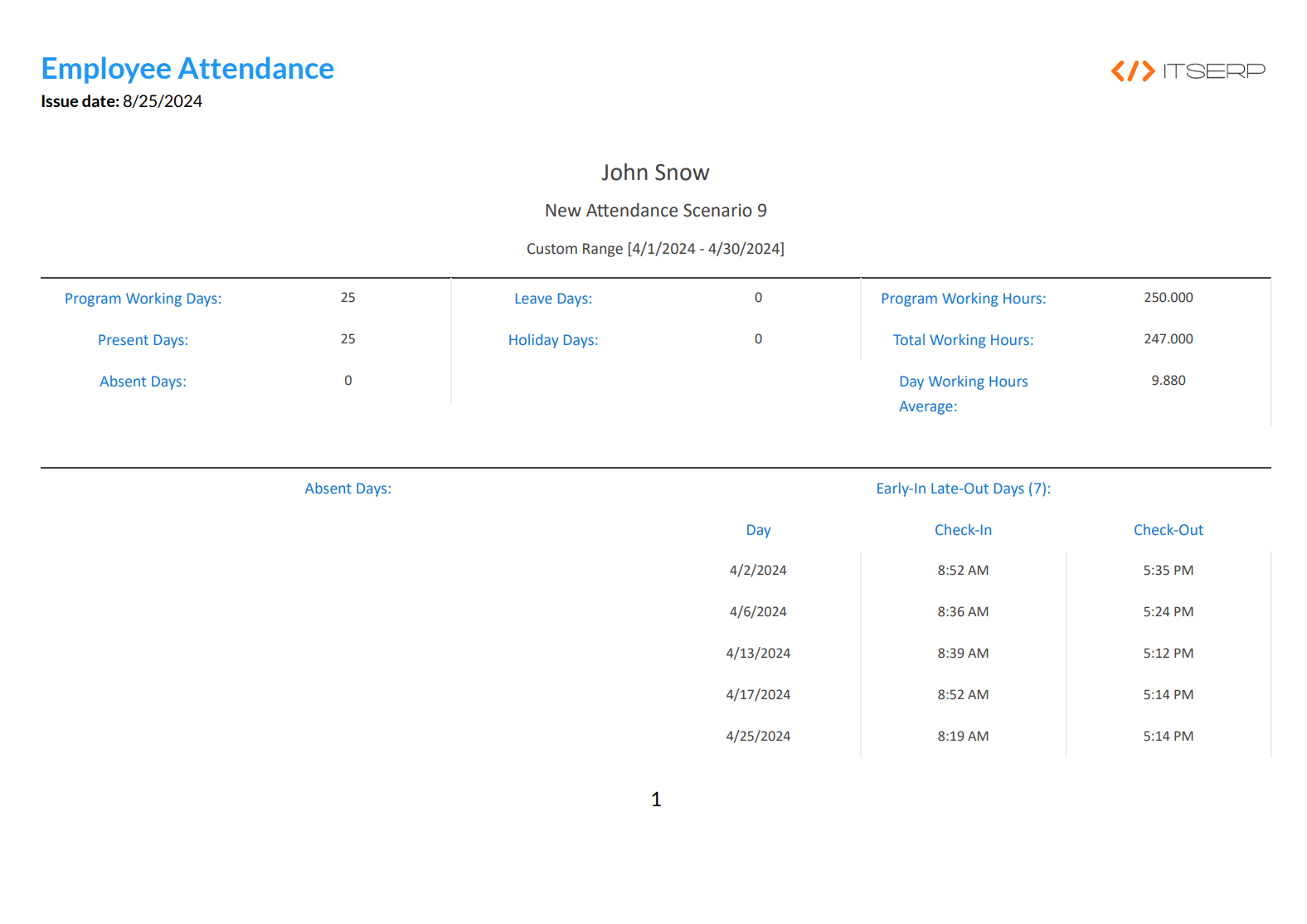Image resolution: width=1307 pixels, height=924 pixels.
Task: Click the Present Days label
Action: pyautogui.click(x=143, y=340)
